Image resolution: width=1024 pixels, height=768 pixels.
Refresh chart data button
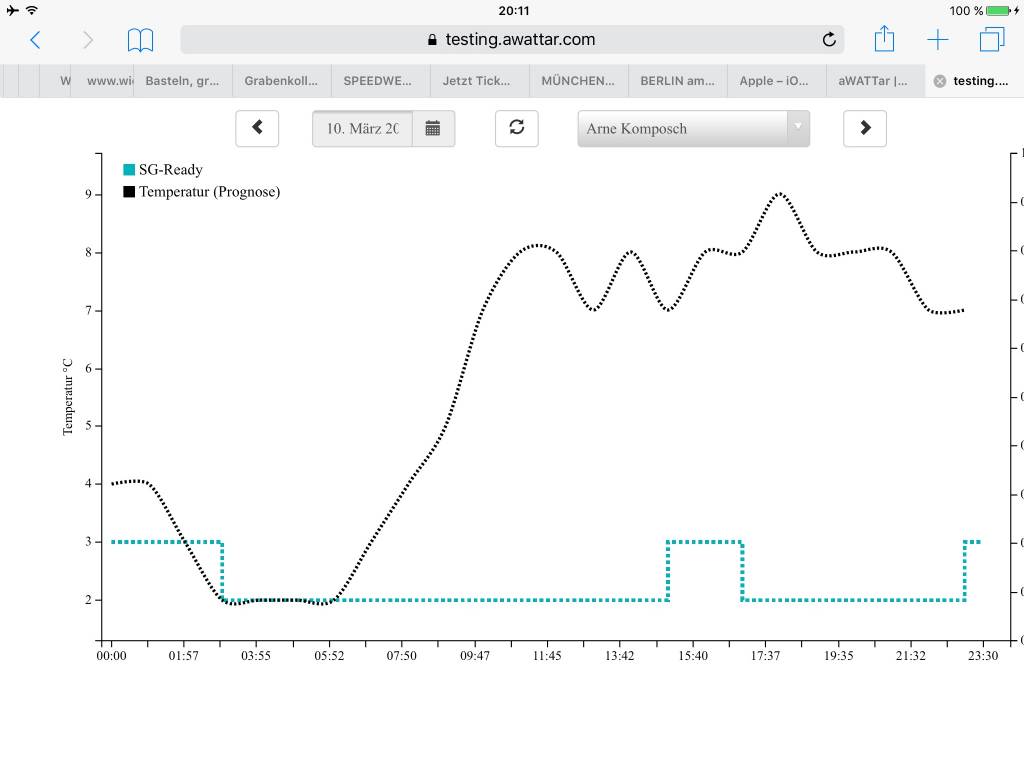point(516,128)
